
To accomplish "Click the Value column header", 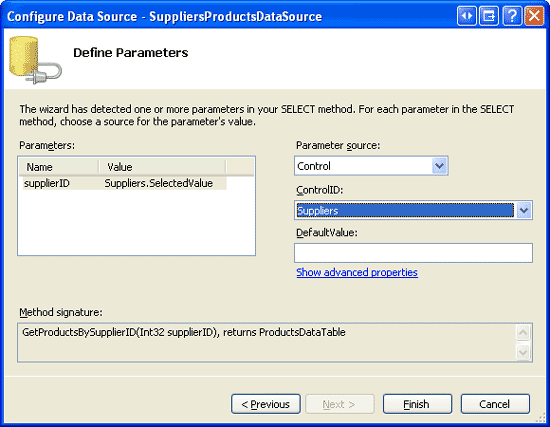I will click(x=162, y=167).
